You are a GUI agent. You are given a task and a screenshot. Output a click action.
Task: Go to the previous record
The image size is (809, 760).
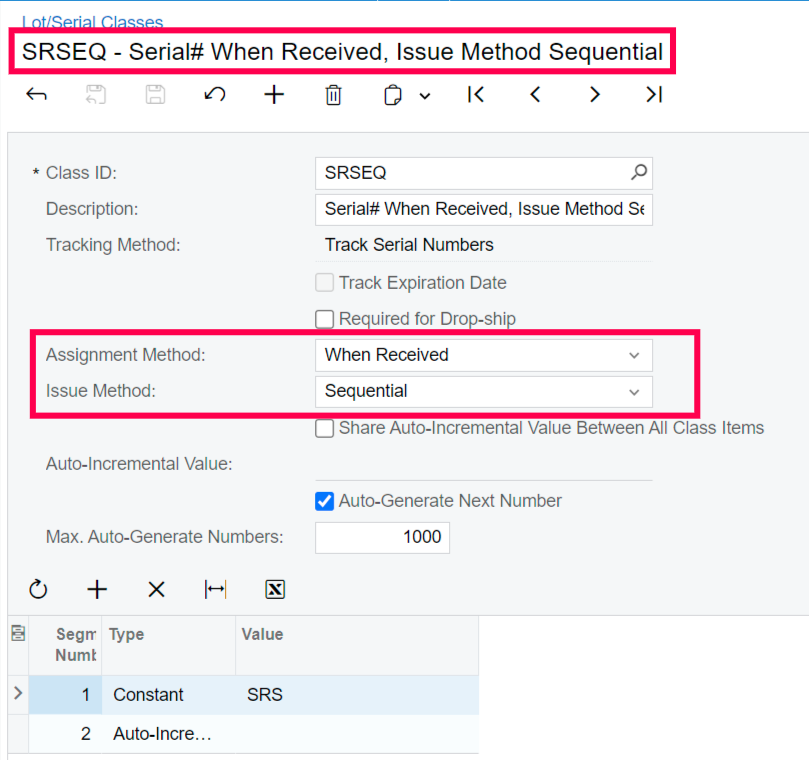point(535,94)
